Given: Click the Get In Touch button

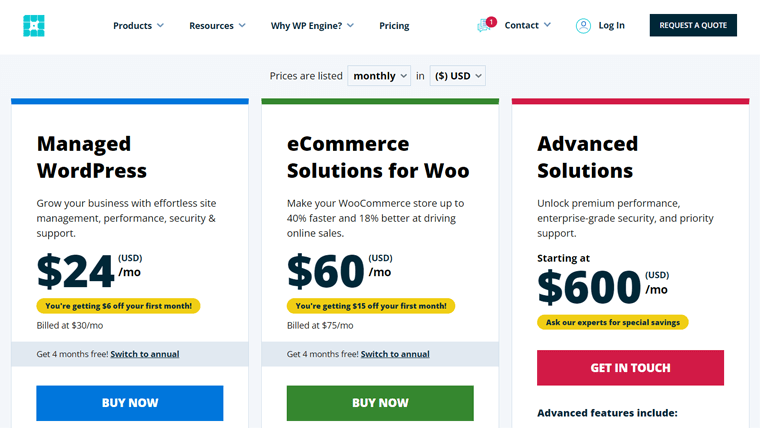Looking at the screenshot, I should coord(630,368).
